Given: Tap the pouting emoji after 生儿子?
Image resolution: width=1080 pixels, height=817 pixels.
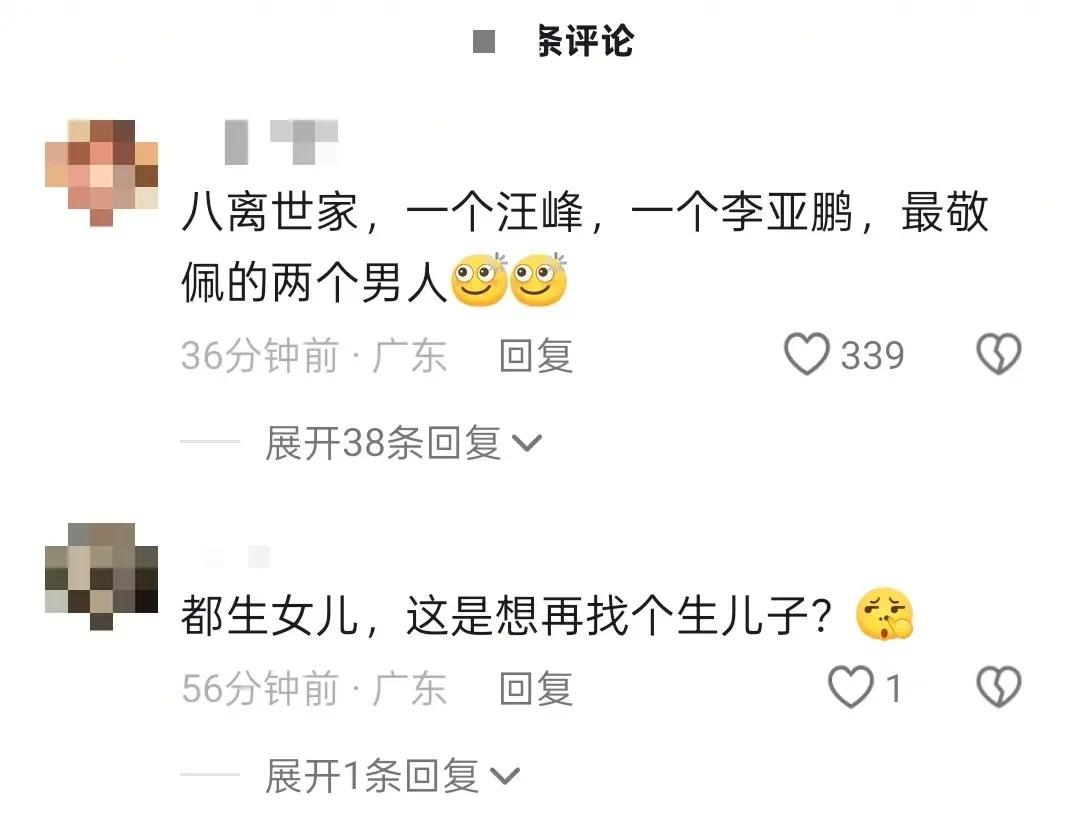Looking at the screenshot, I should click(884, 614).
